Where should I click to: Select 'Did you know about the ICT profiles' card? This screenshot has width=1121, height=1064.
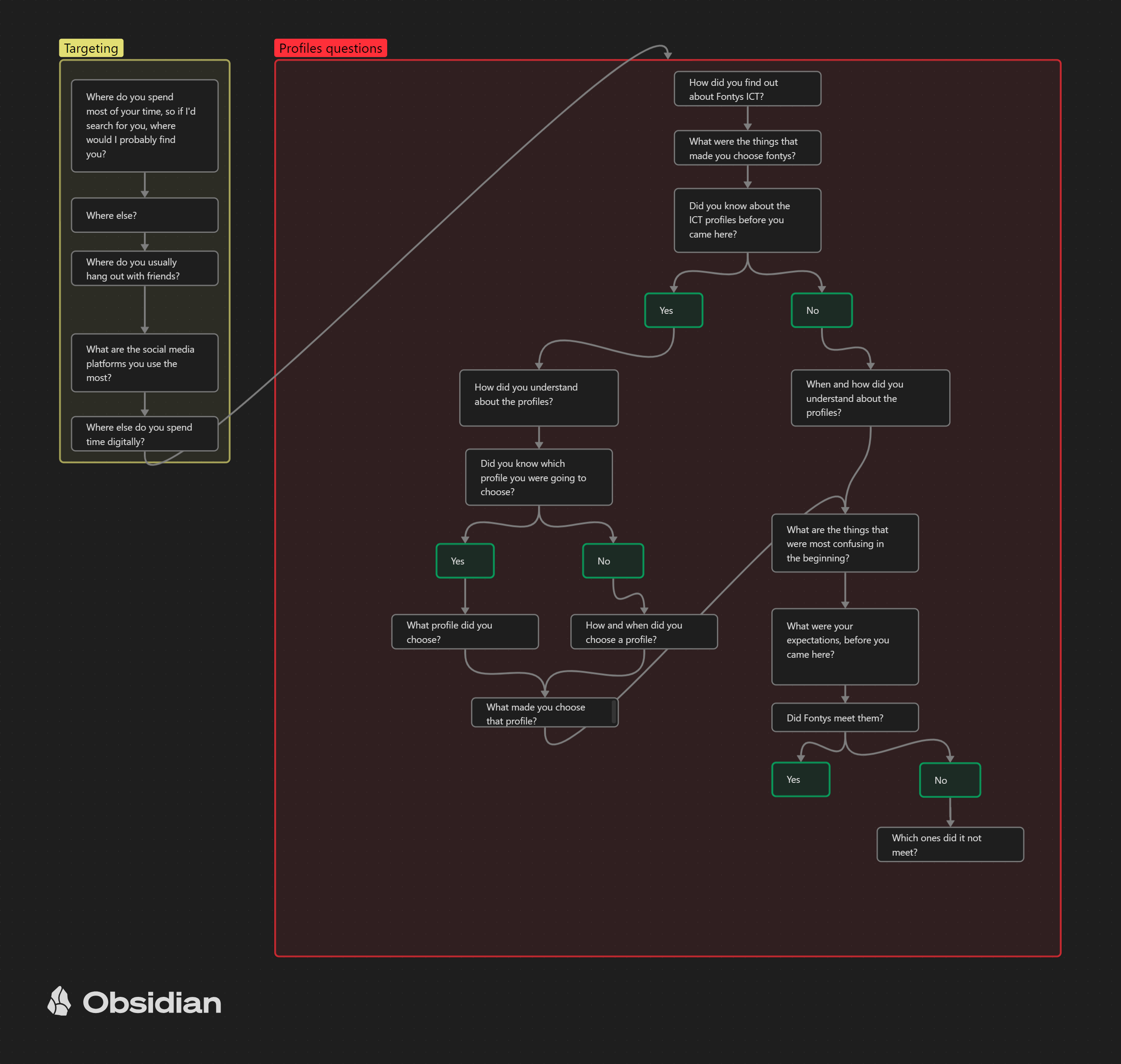point(747,220)
